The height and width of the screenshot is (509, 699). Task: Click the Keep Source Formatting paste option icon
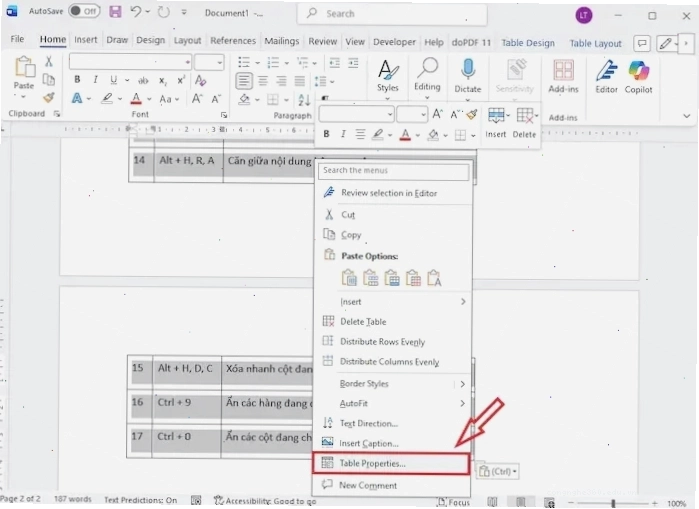349,278
